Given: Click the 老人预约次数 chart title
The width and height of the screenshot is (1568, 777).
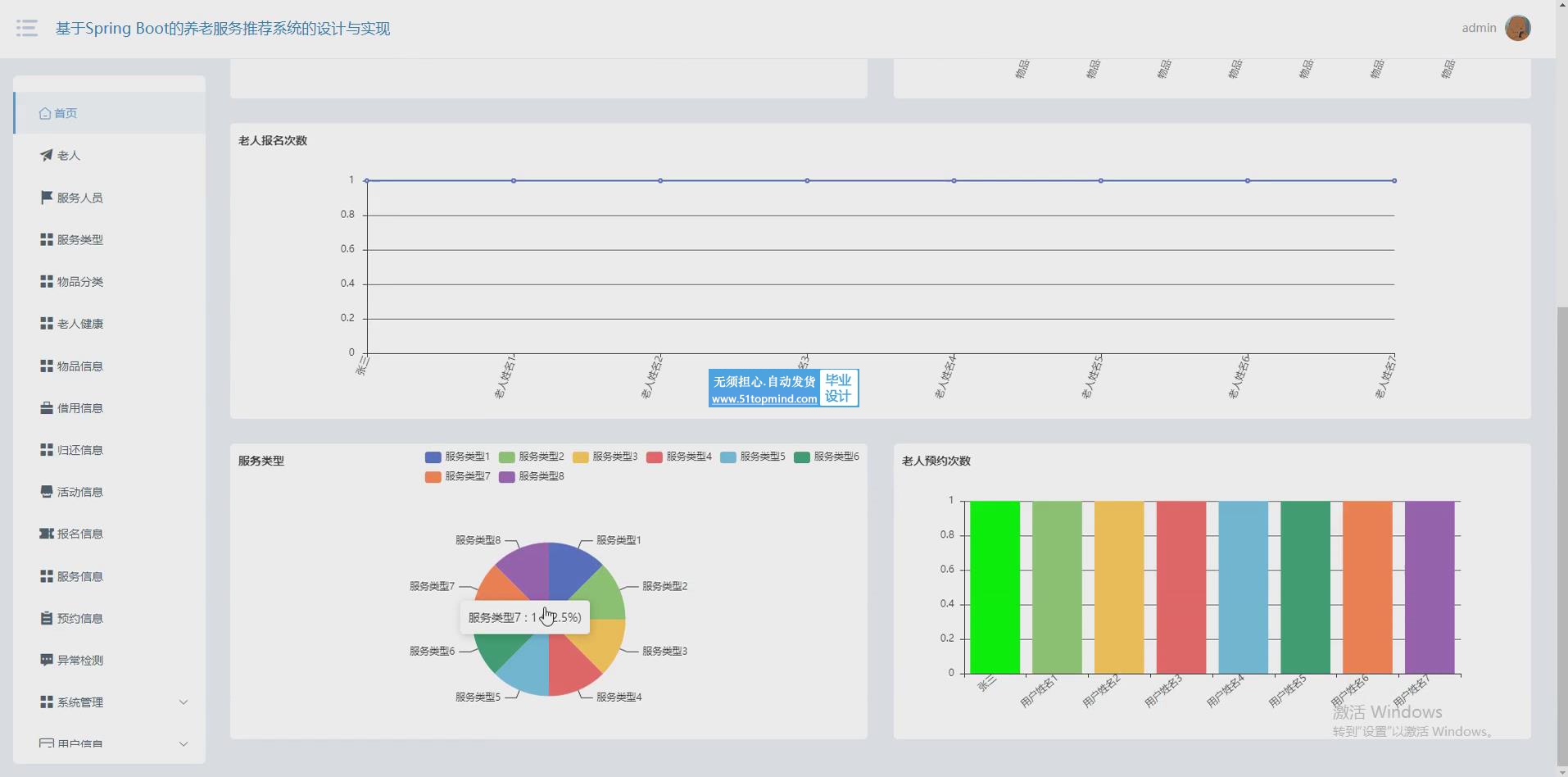Looking at the screenshot, I should click(936, 461).
